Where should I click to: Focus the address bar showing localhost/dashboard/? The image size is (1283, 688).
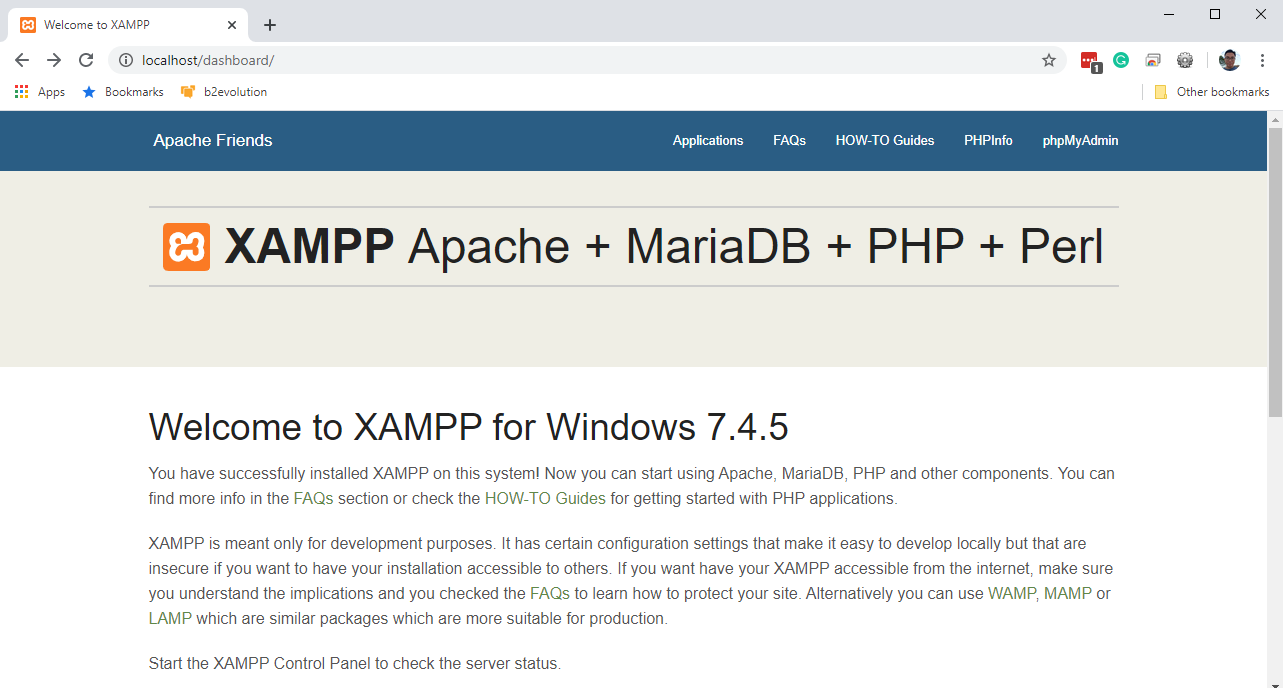tap(585, 60)
